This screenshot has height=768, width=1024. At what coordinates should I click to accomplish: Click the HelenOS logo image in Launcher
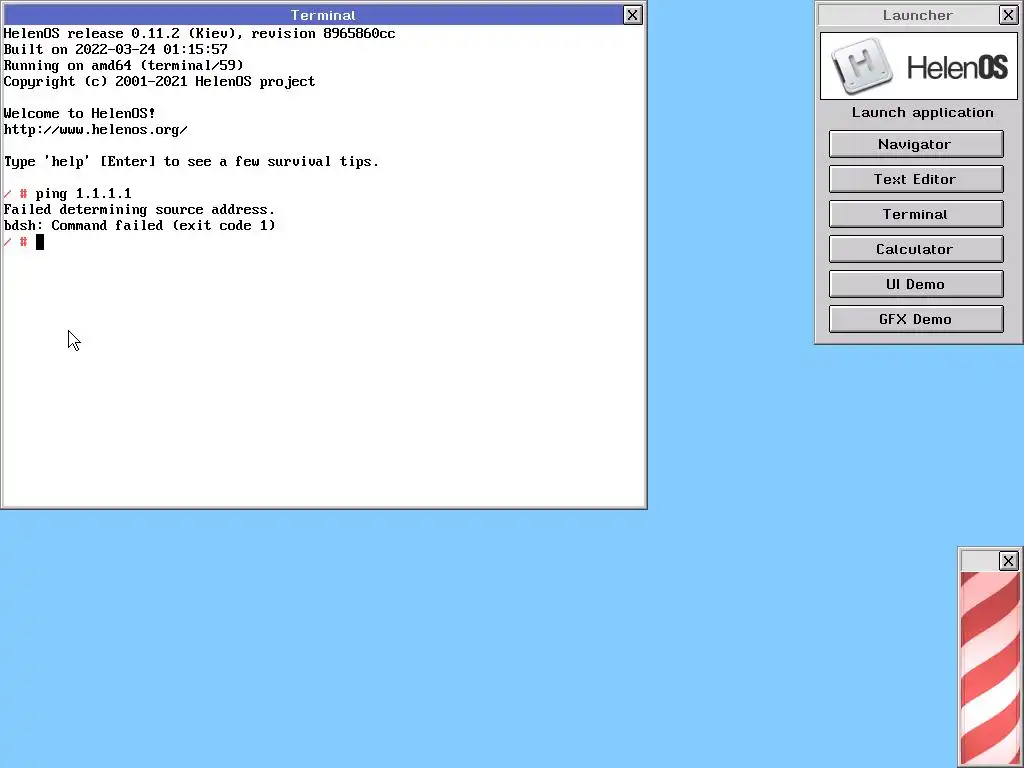coord(918,66)
